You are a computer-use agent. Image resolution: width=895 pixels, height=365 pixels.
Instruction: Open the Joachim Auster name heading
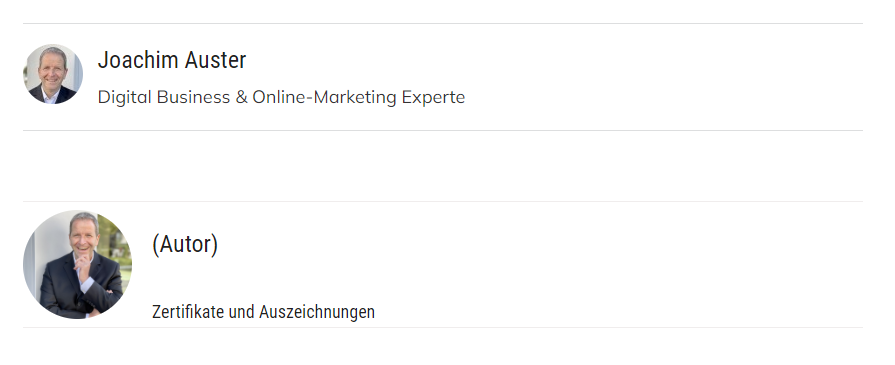tap(172, 60)
